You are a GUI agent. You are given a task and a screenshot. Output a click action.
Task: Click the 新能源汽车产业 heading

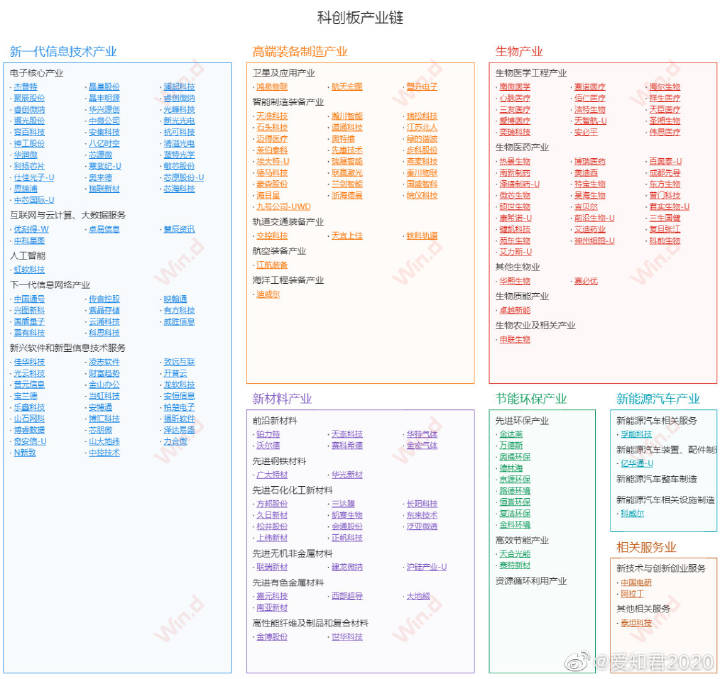click(x=658, y=398)
